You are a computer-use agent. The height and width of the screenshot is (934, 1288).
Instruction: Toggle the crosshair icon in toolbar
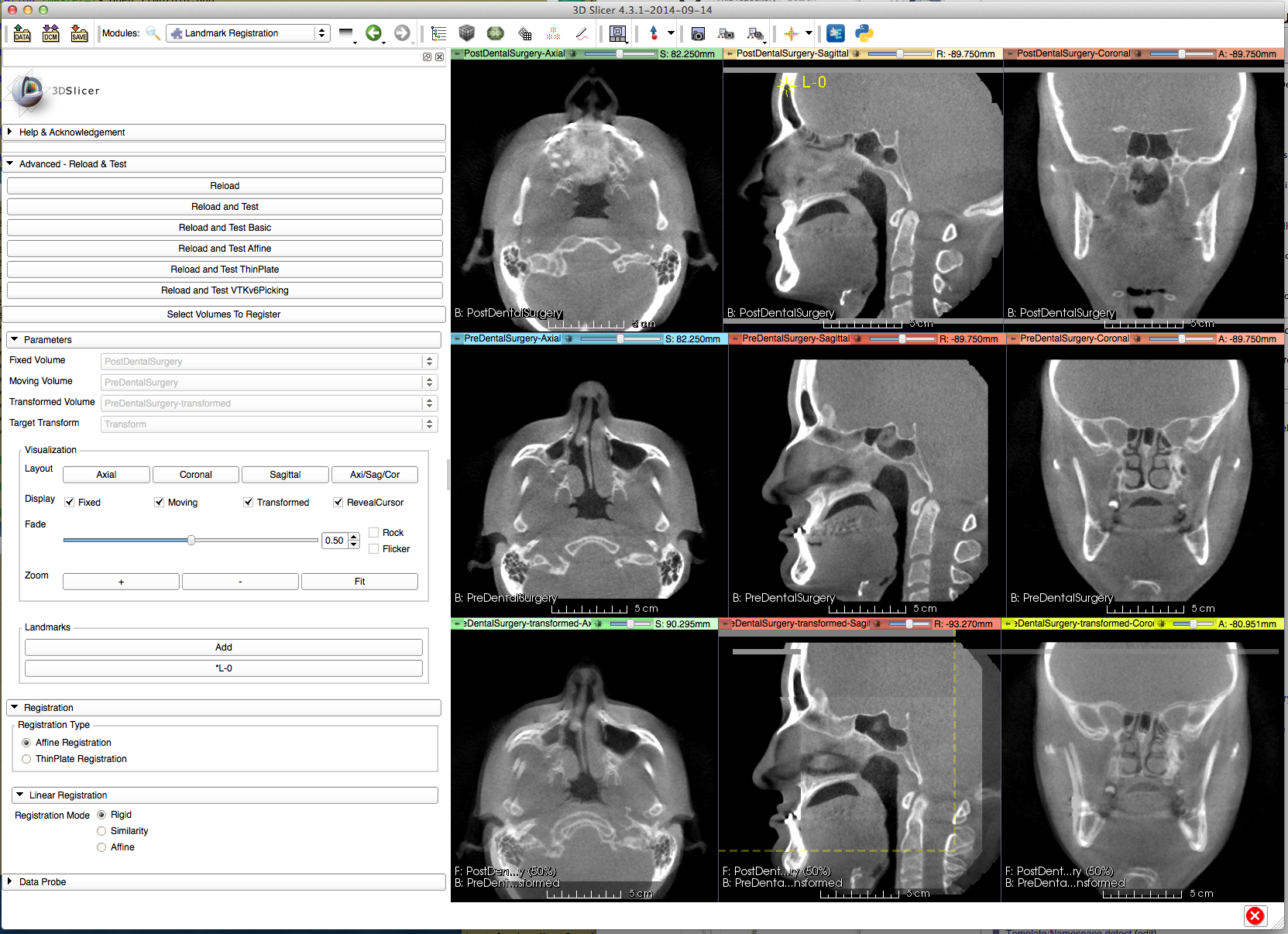(791, 33)
